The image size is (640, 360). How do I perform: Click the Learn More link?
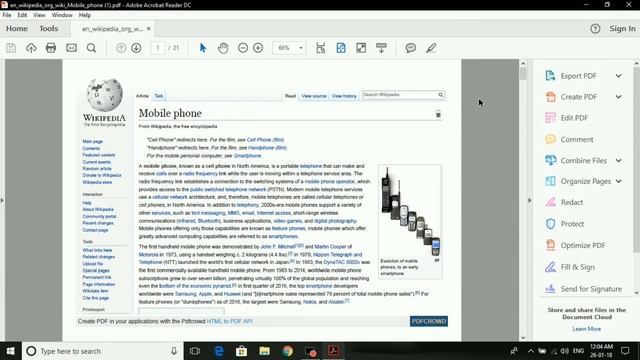(587, 329)
